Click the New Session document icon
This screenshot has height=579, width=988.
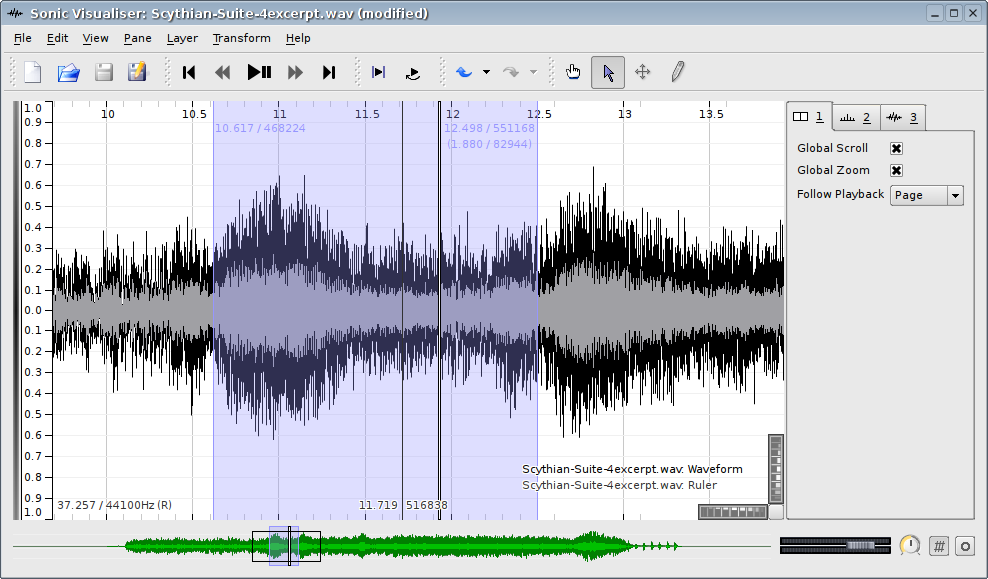point(33,72)
